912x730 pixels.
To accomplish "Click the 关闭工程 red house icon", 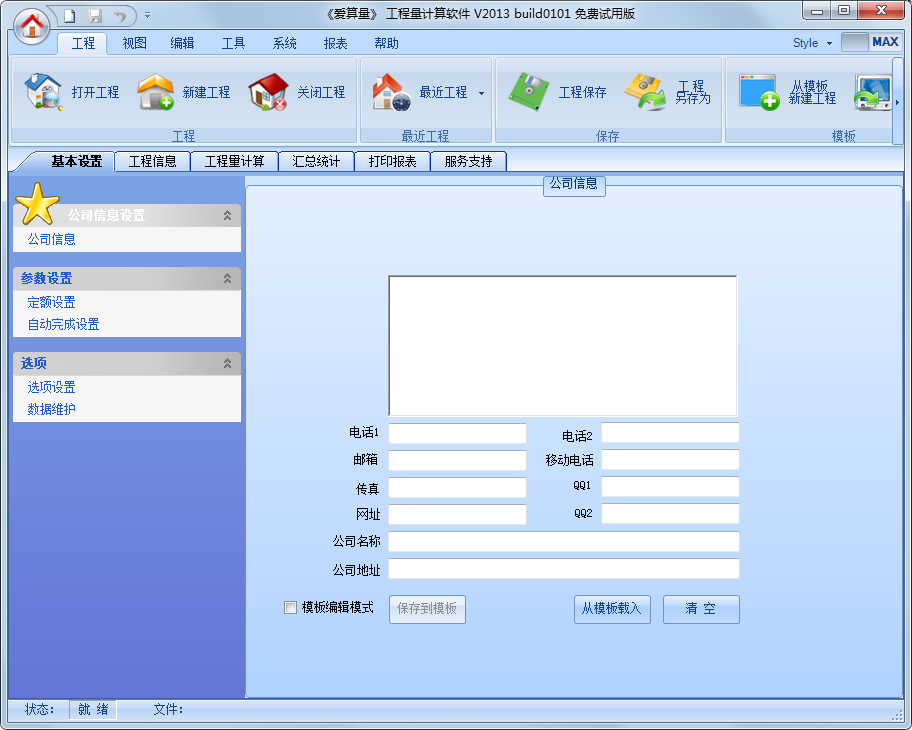I will 268,92.
